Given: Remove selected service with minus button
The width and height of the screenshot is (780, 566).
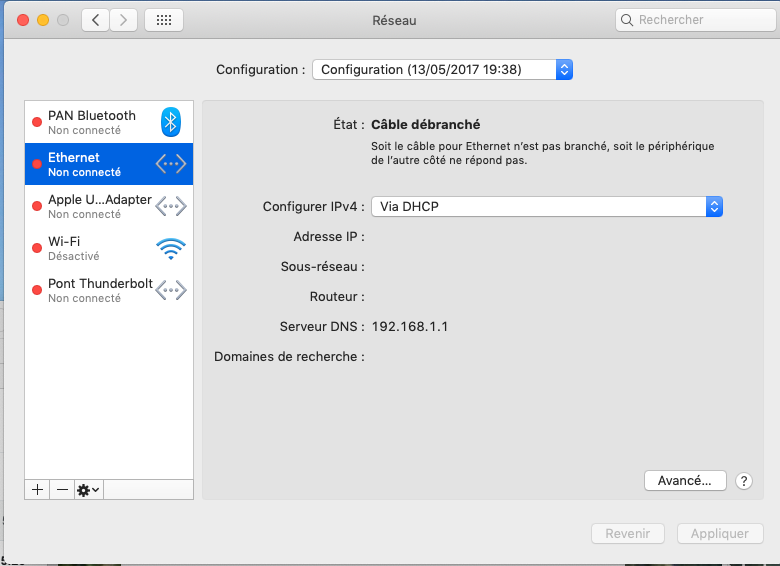Looking at the screenshot, I should [62, 489].
